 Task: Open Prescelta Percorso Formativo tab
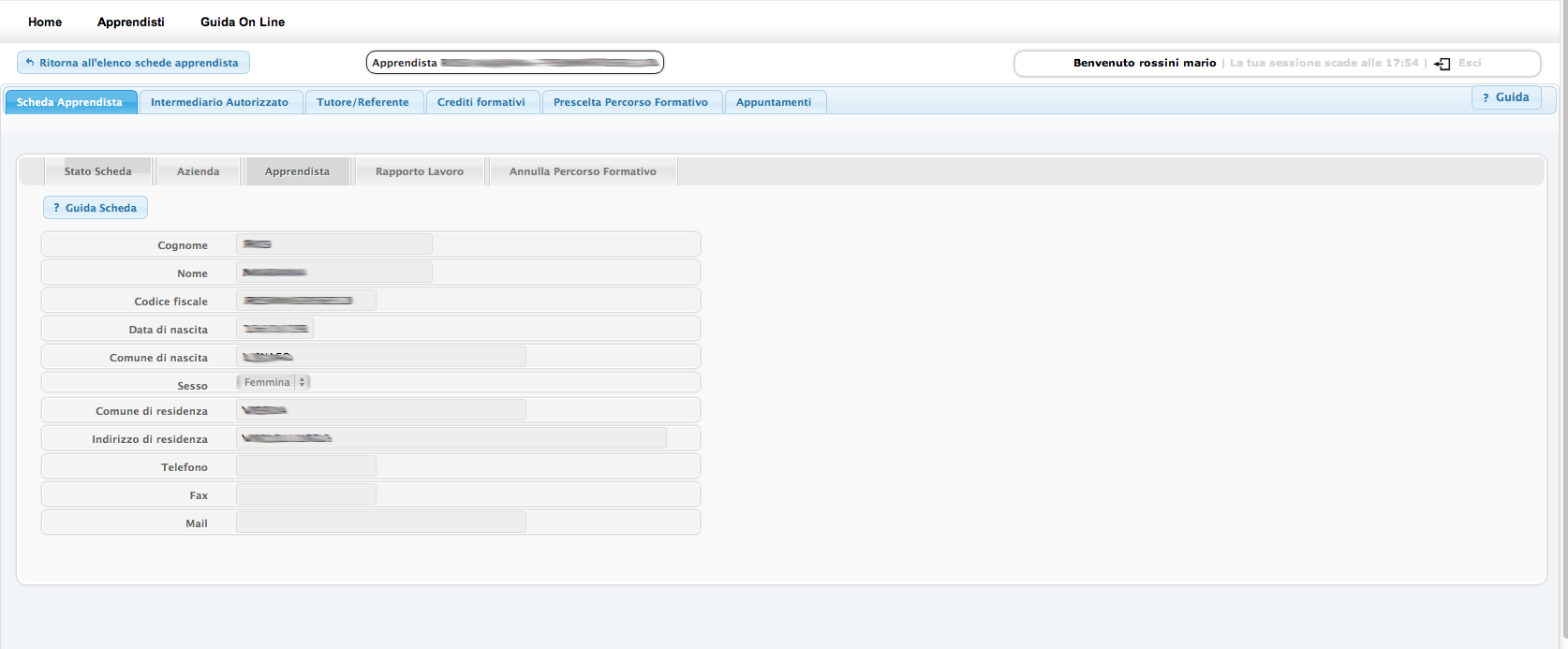point(630,102)
